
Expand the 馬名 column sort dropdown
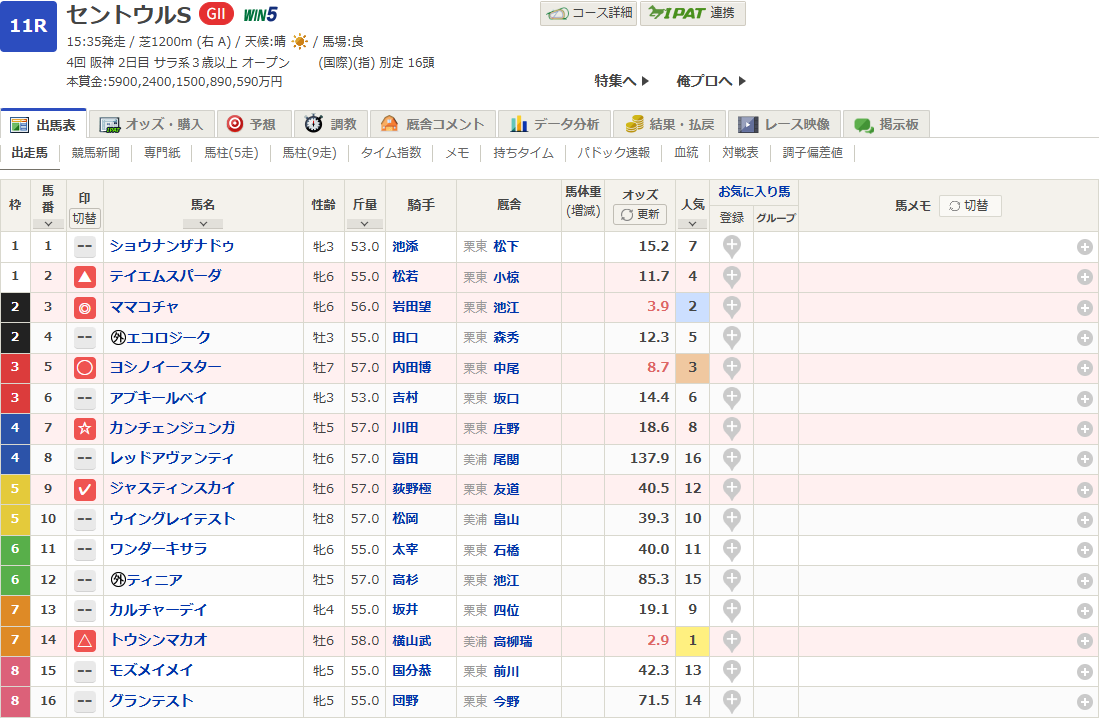[x=203, y=224]
